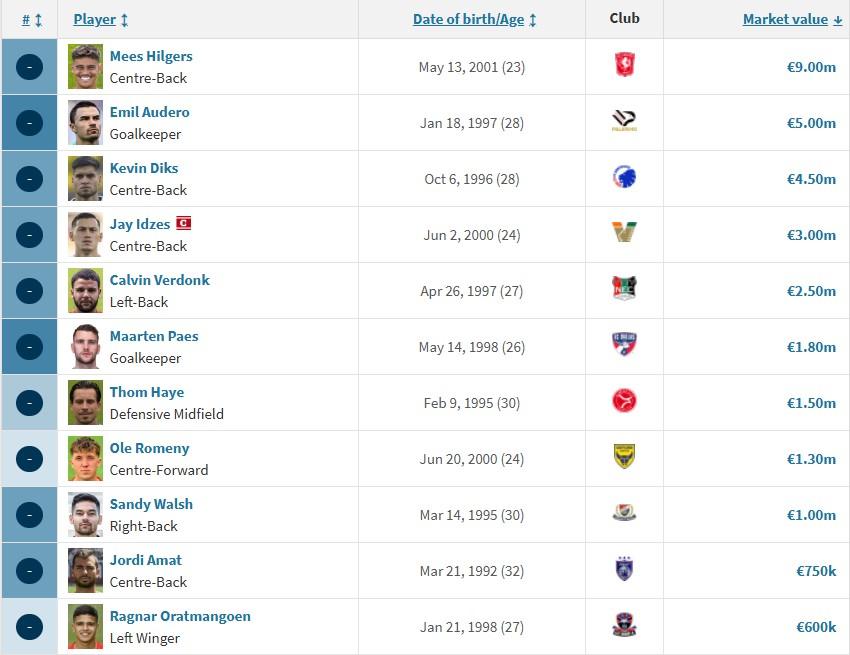The width and height of the screenshot is (850, 655).
Task: Click the FC Copenhagen crest in Kevin Diks' row
Action: (624, 177)
